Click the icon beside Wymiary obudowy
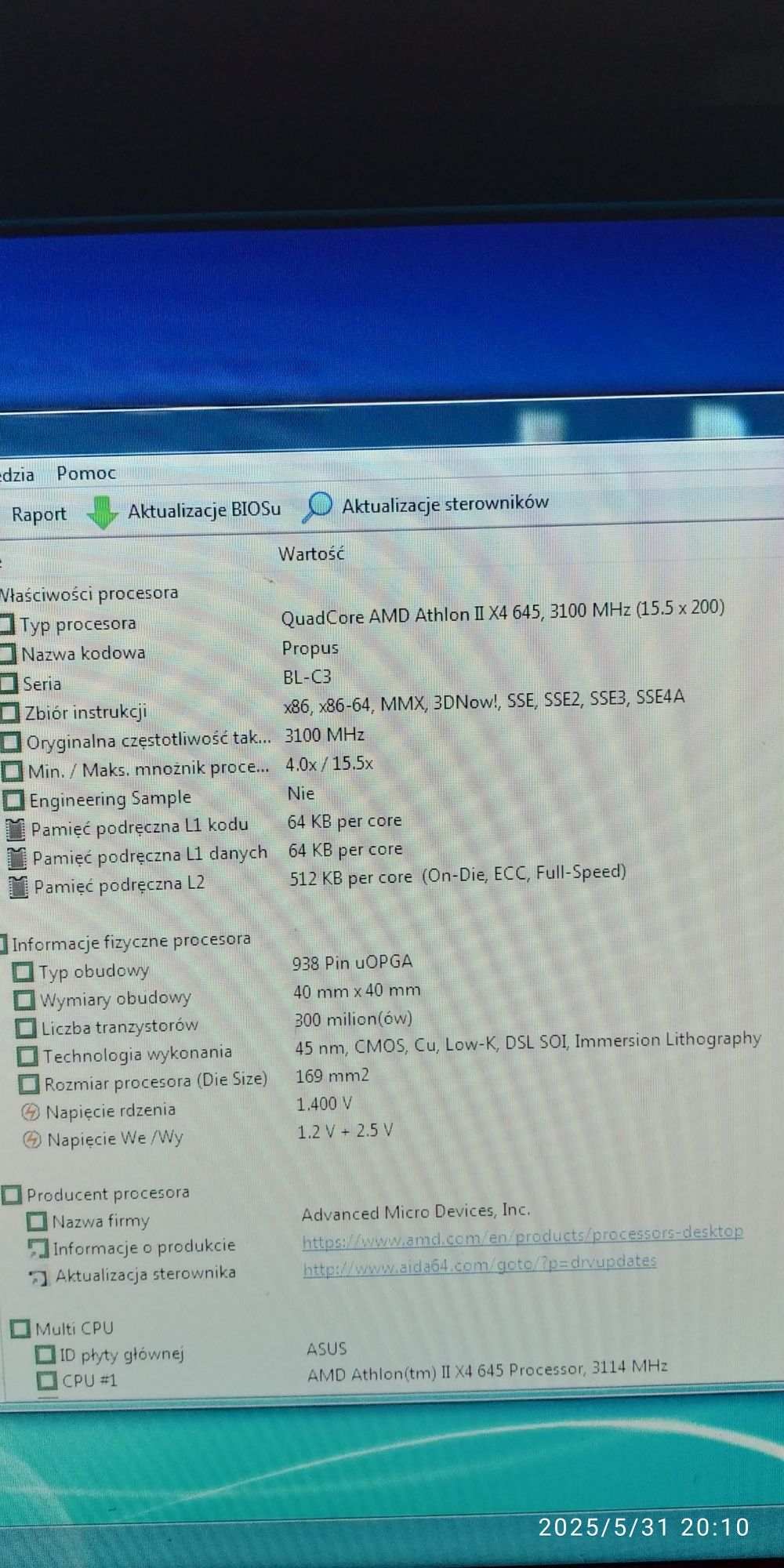The height and width of the screenshot is (1568, 784). 25,1000
